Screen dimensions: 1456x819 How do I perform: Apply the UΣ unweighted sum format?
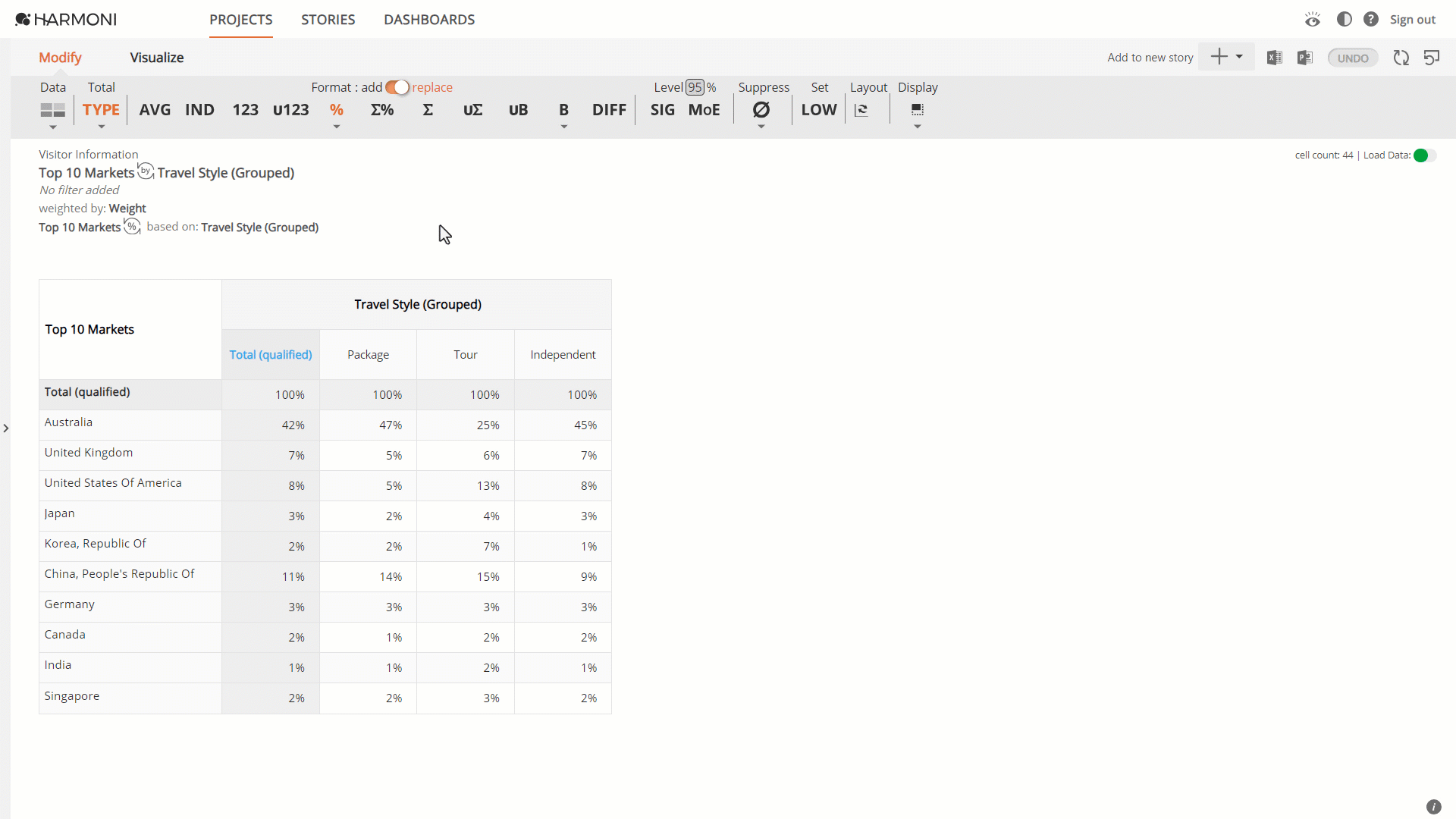click(x=472, y=110)
